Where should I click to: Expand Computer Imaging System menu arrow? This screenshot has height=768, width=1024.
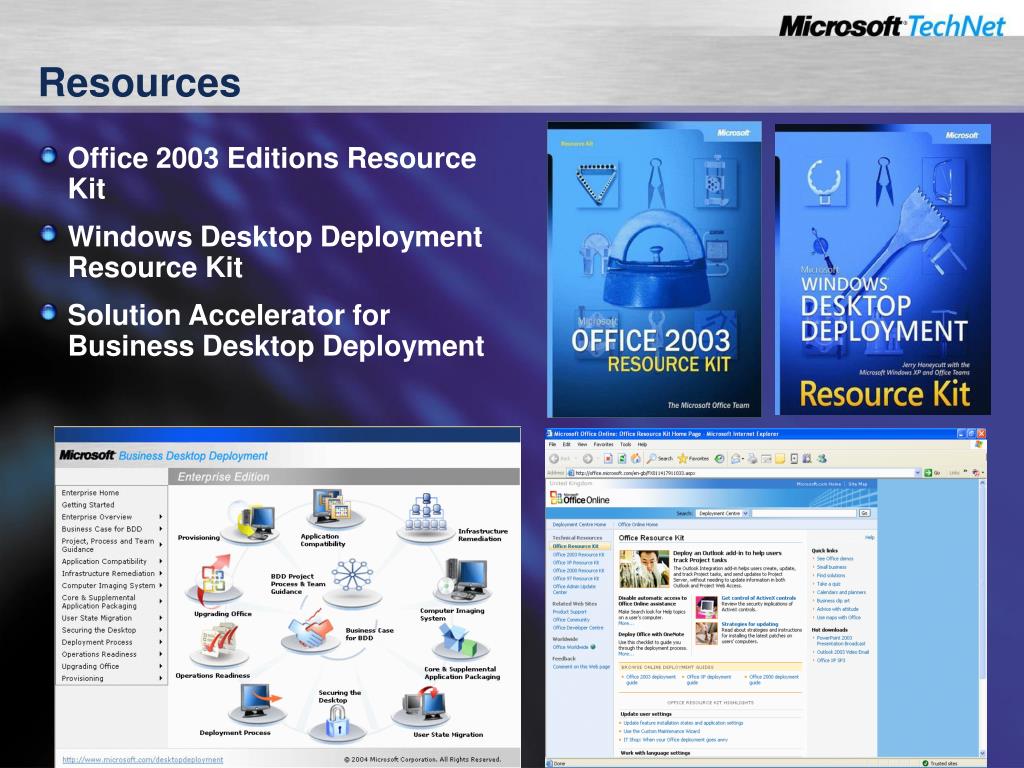[x=161, y=586]
